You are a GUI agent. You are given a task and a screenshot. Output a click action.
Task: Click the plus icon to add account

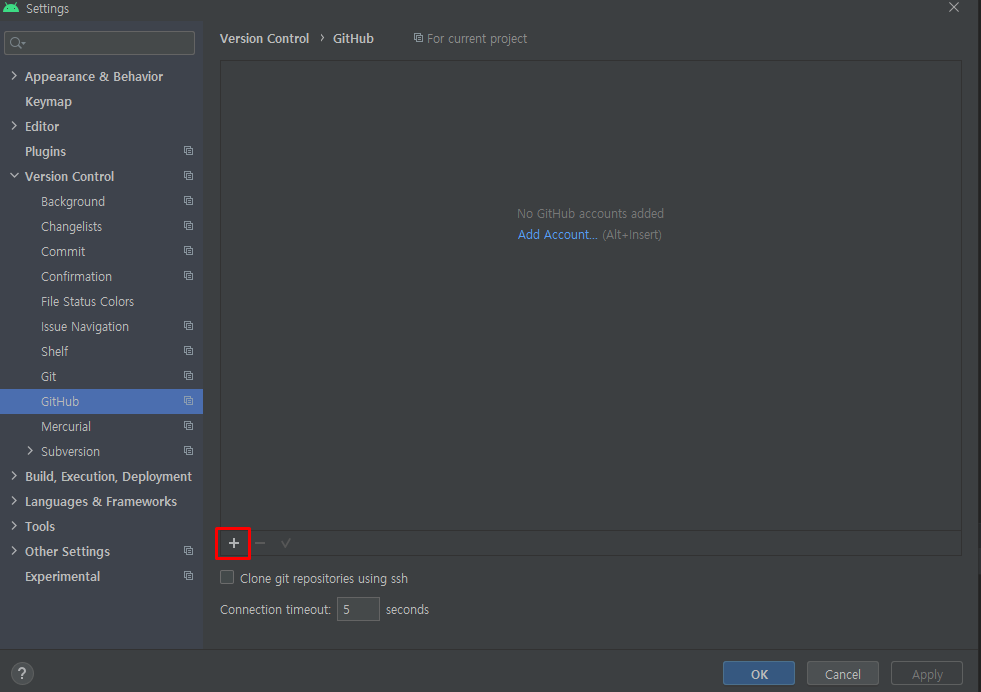233,543
